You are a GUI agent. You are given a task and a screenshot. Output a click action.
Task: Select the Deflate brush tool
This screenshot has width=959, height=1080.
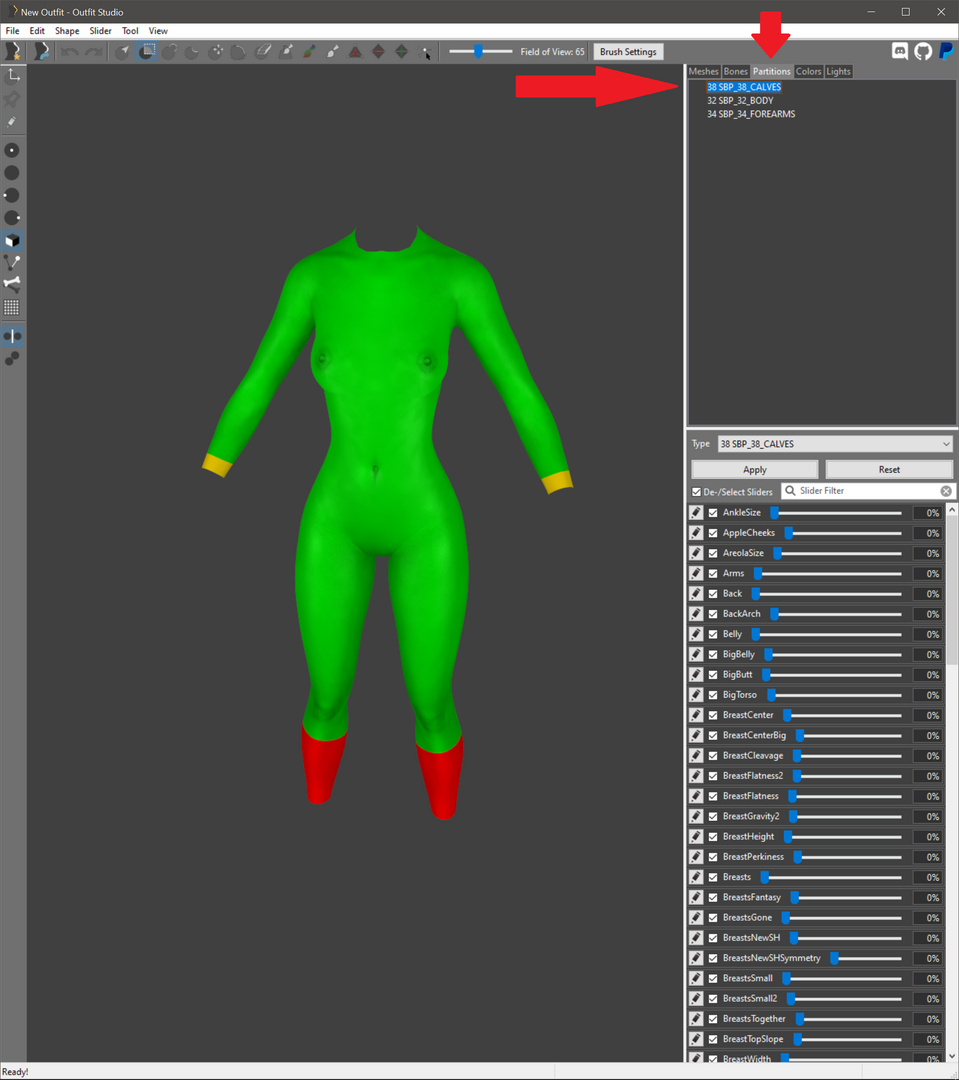[x=192, y=52]
